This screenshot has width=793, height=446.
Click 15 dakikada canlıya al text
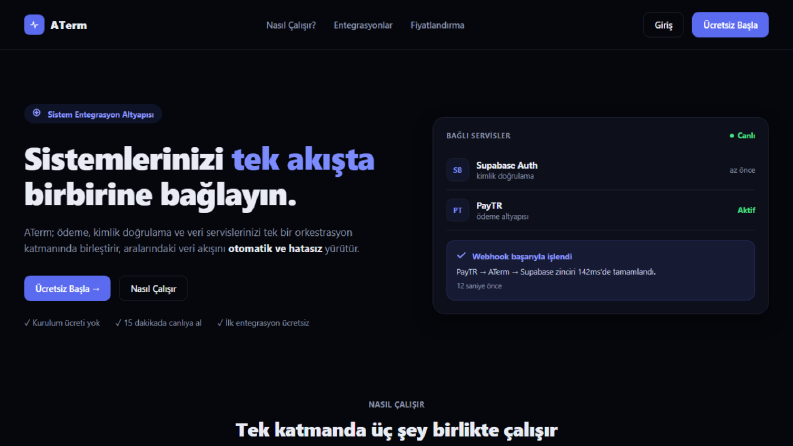(158, 323)
